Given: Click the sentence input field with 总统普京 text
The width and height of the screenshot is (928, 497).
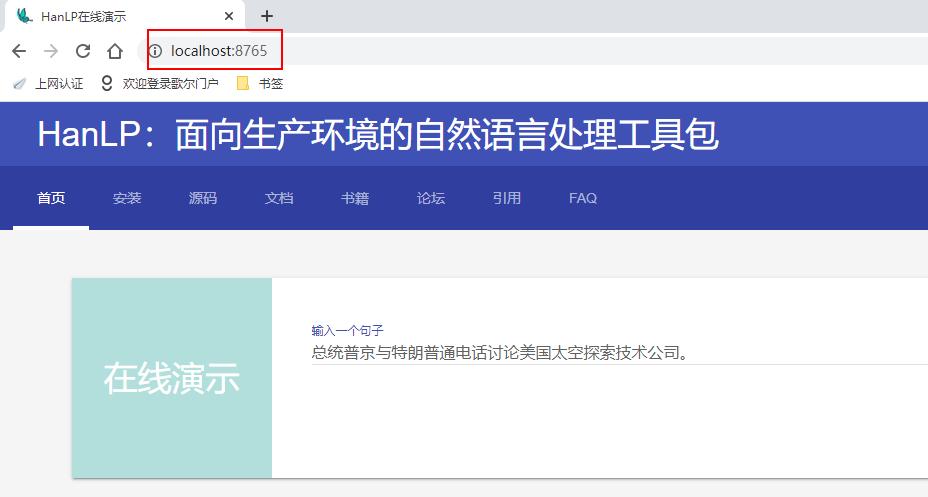Looking at the screenshot, I should click(x=620, y=353).
